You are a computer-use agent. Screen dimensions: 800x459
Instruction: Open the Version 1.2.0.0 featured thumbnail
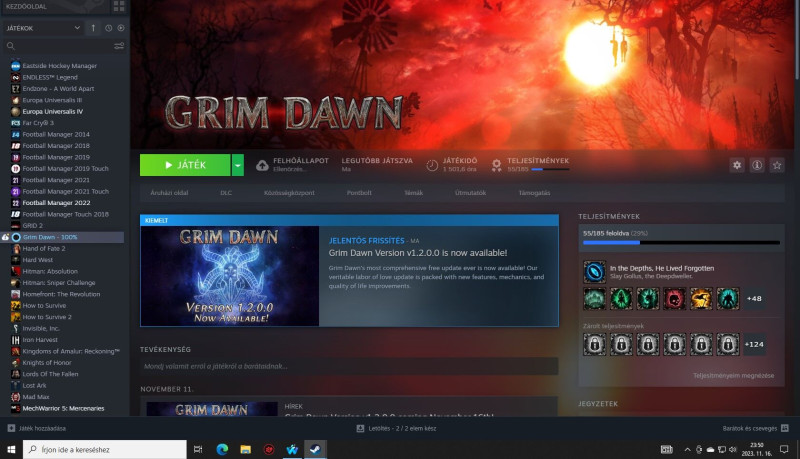(x=230, y=276)
